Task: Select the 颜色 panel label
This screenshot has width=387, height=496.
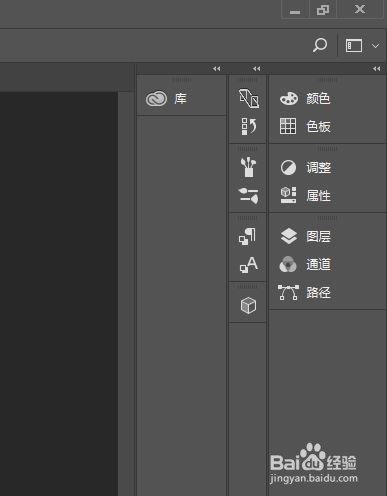Action: tap(318, 99)
